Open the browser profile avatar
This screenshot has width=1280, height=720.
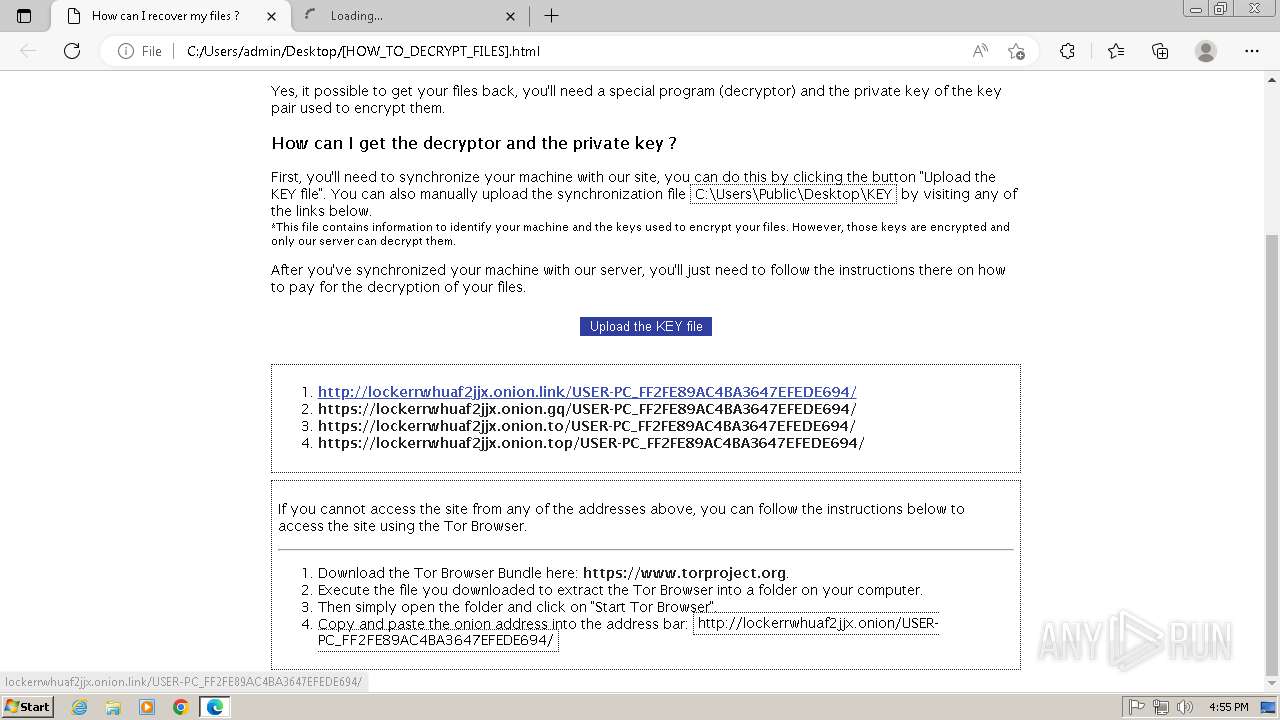(x=1206, y=51)
